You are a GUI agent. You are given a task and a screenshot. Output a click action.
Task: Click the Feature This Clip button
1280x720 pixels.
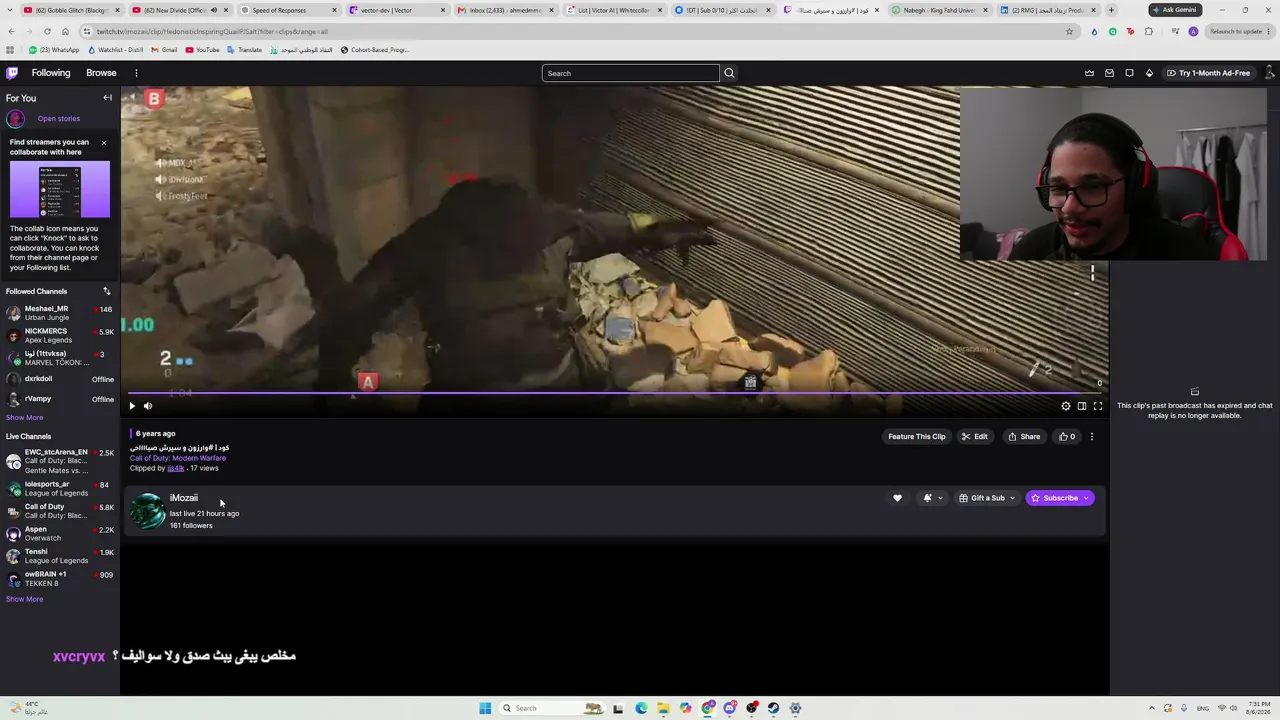(916, 437)
